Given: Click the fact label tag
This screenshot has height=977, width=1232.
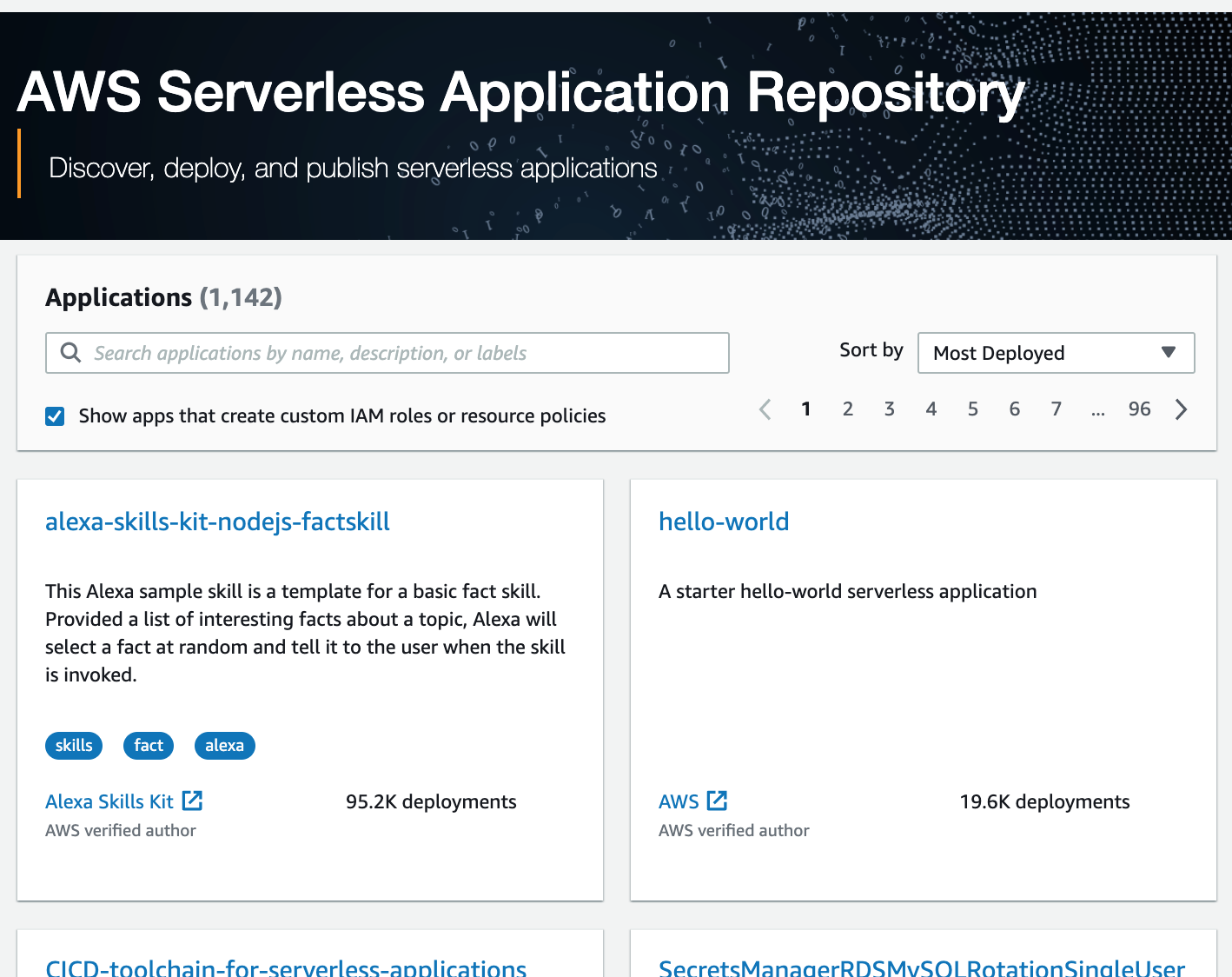Looking at the screenshot, I should 149,746.
